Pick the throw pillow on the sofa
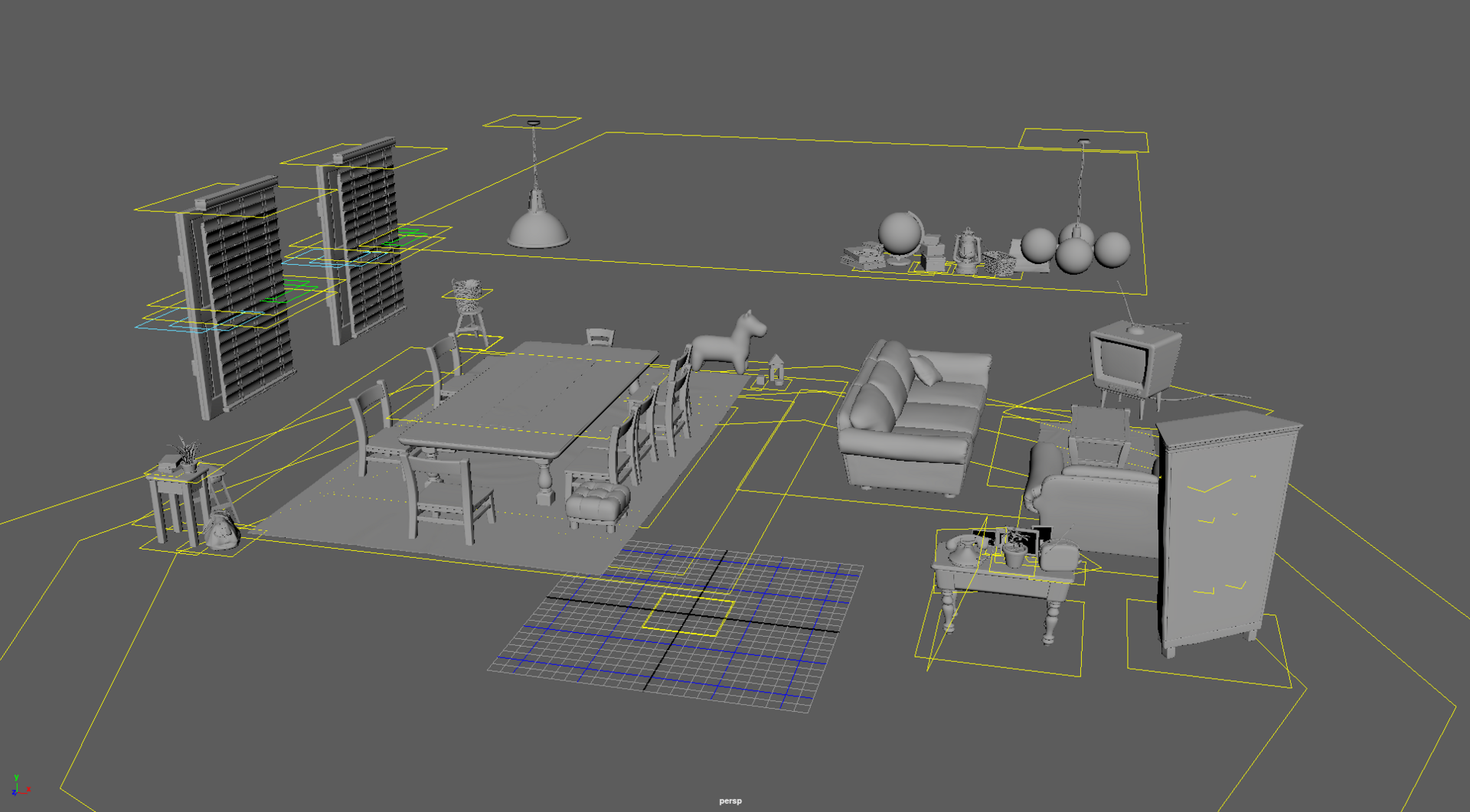 point(927,370)
